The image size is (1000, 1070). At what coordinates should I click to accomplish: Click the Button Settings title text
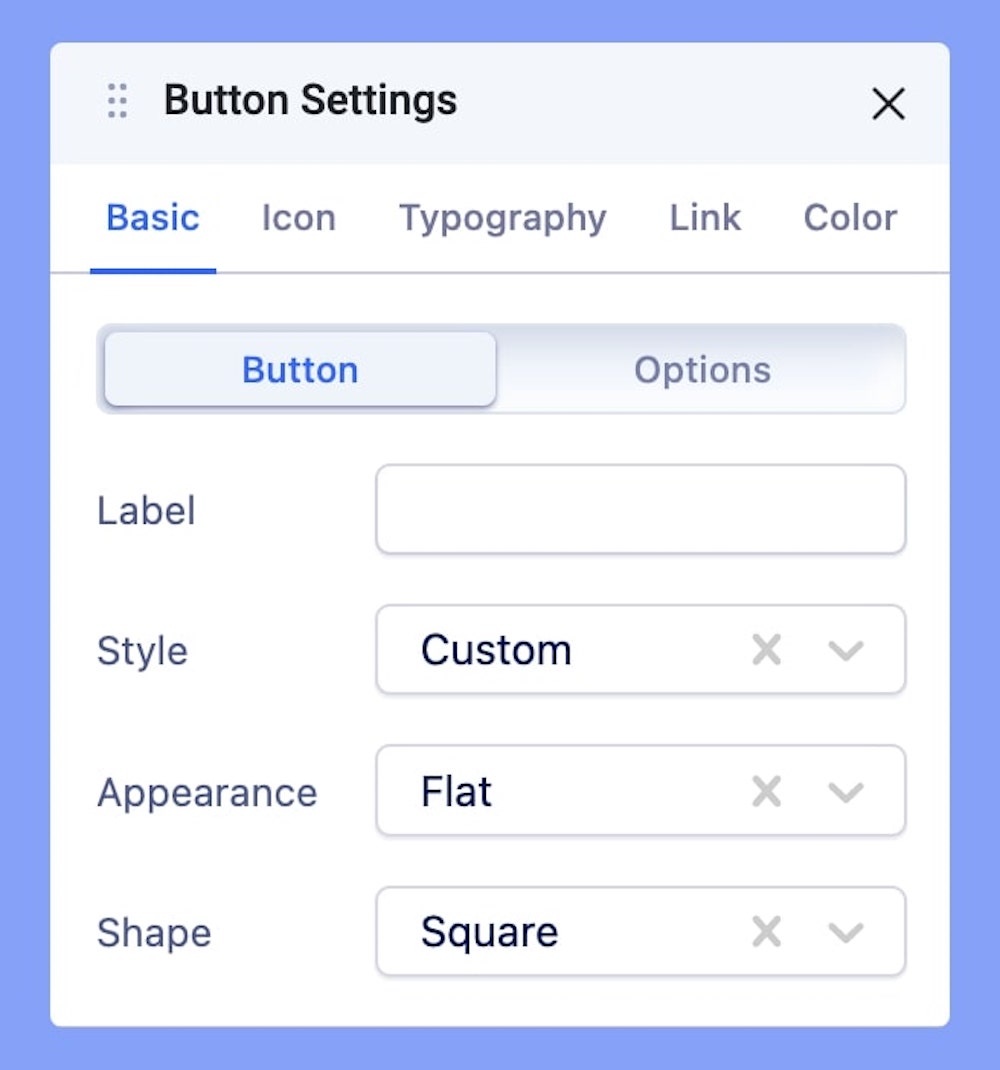[310, 101]
